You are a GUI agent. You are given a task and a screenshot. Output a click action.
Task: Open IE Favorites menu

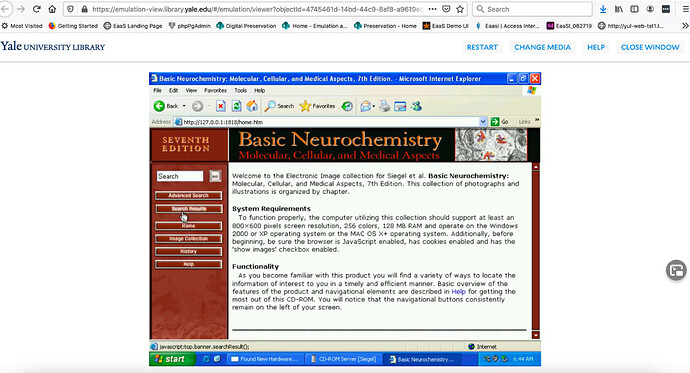pos(215,90)
